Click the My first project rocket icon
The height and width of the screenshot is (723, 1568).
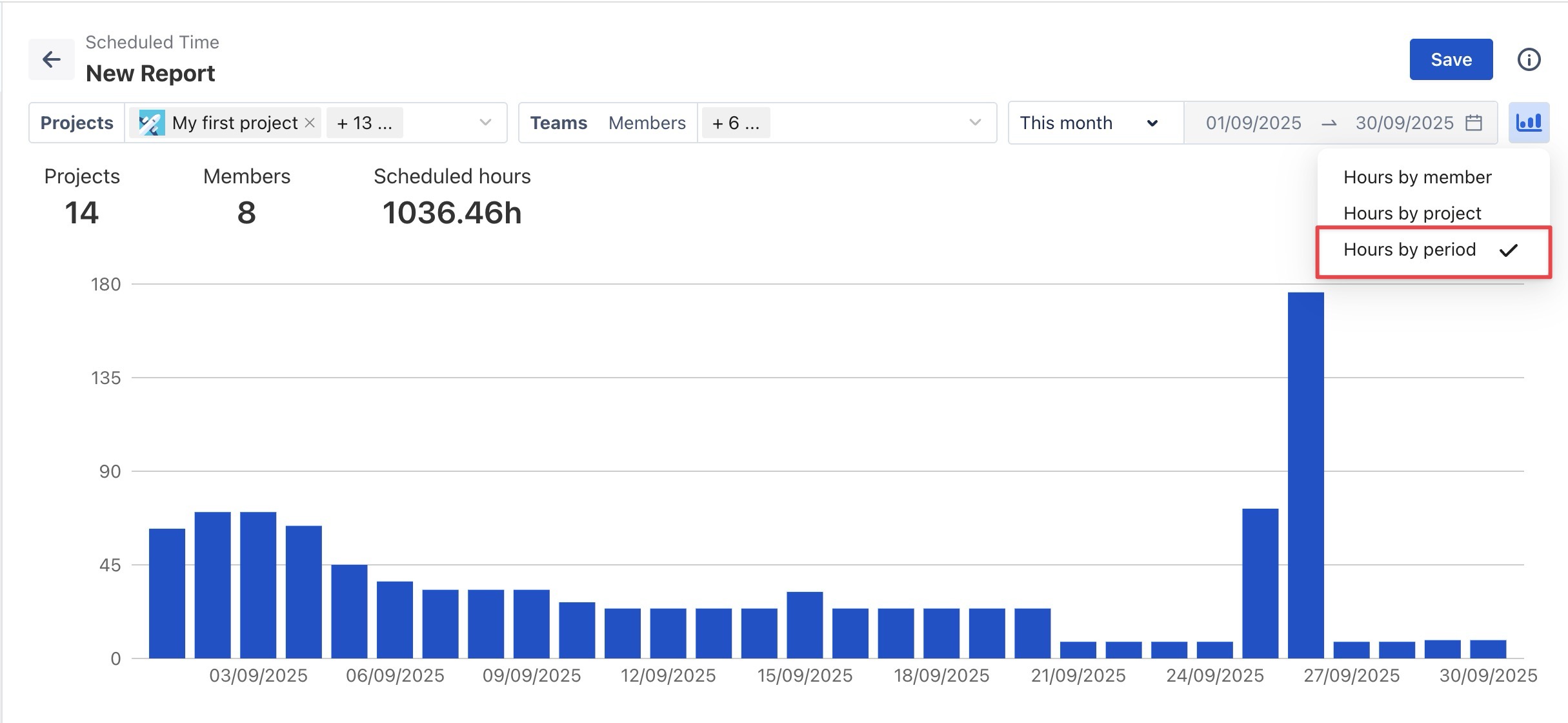152,123
